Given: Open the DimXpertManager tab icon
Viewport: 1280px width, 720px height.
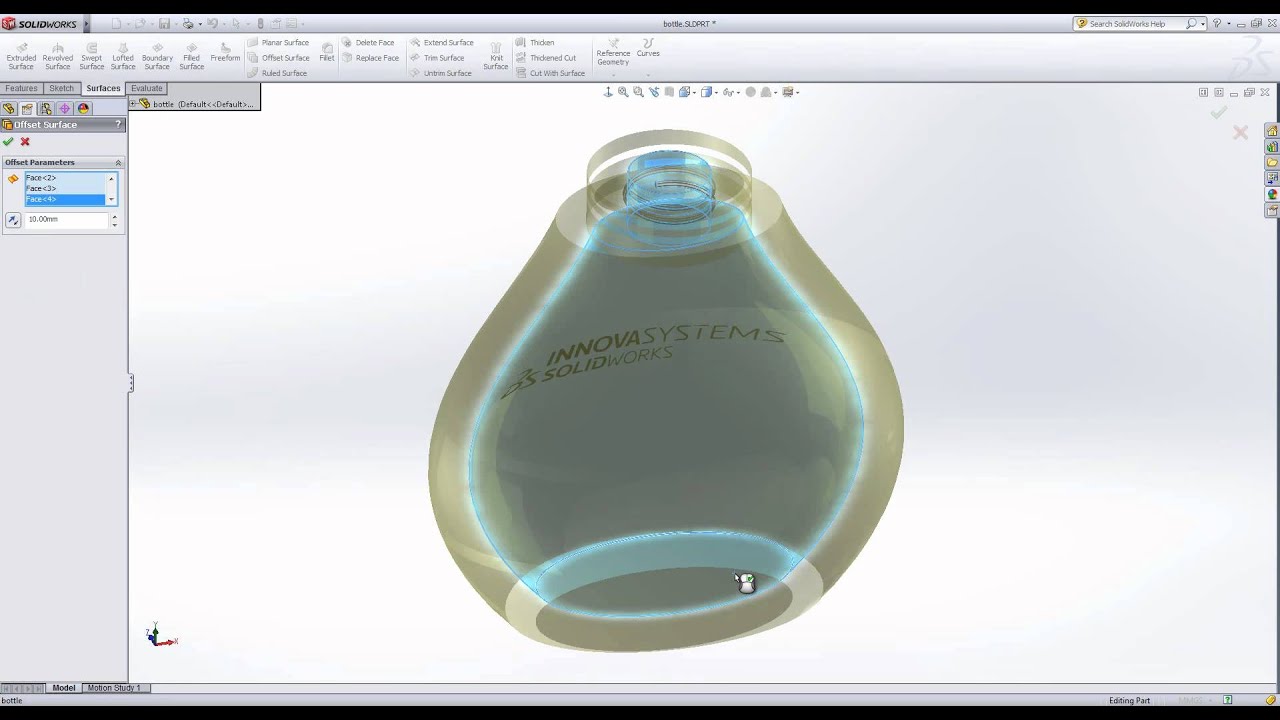Looking at the screenshot, I should [x=65, y=109].
